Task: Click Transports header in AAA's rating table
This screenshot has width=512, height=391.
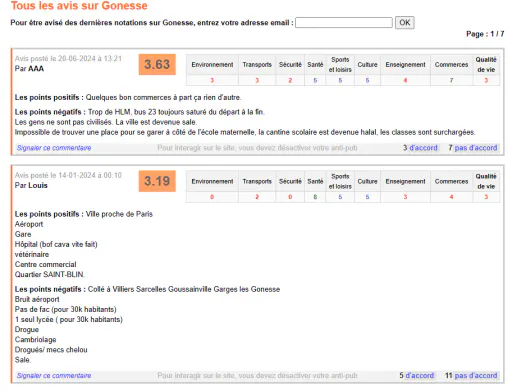Action: click(257, 65)
